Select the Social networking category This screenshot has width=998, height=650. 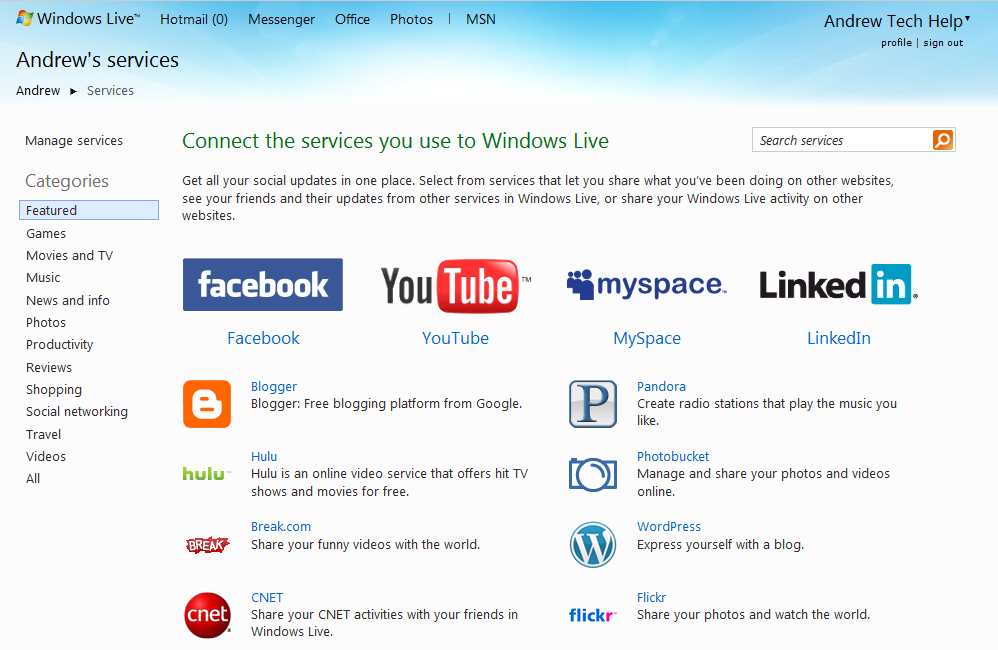coord(76,412)
